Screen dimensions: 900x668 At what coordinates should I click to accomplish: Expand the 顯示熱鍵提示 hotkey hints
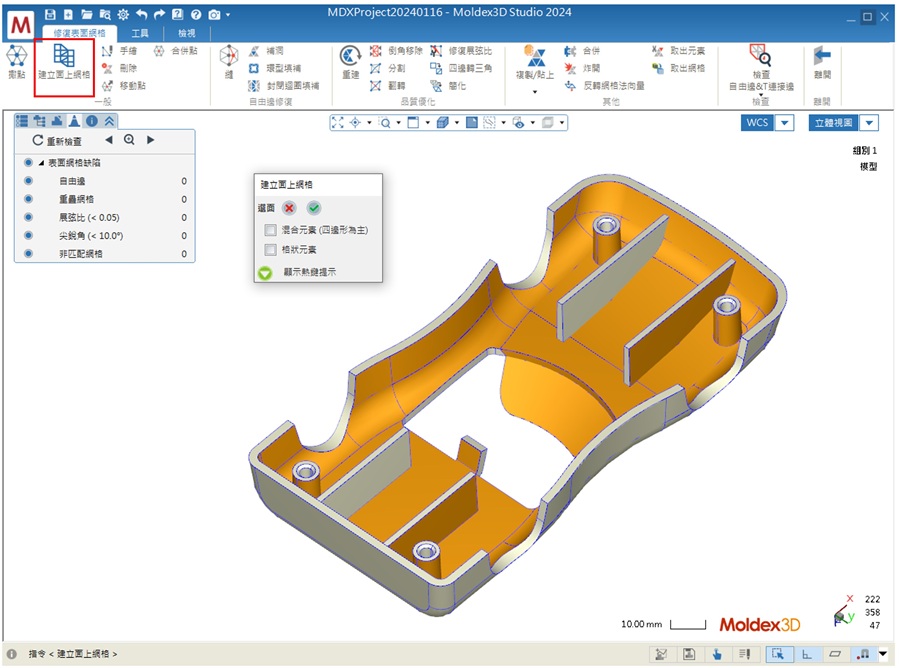[265, 271]
